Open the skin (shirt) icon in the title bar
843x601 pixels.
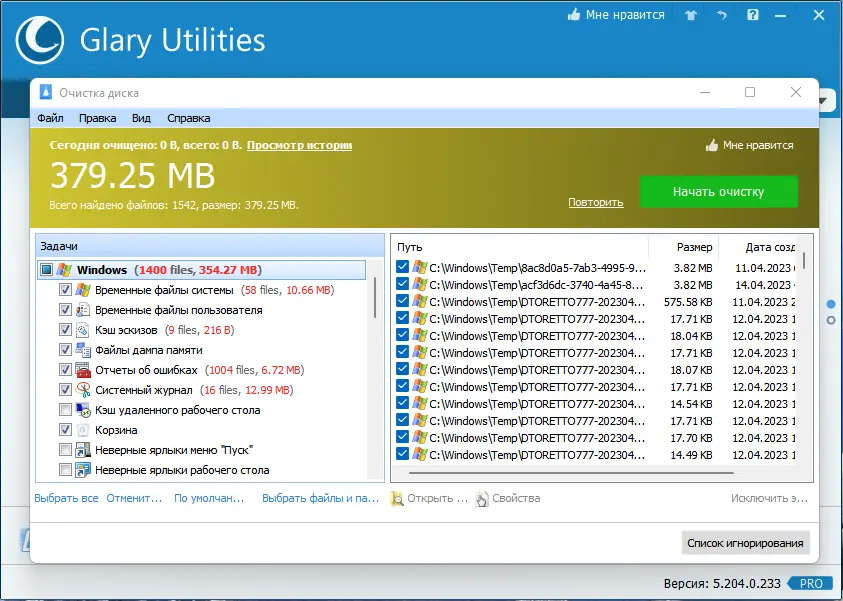coord(691,15)
